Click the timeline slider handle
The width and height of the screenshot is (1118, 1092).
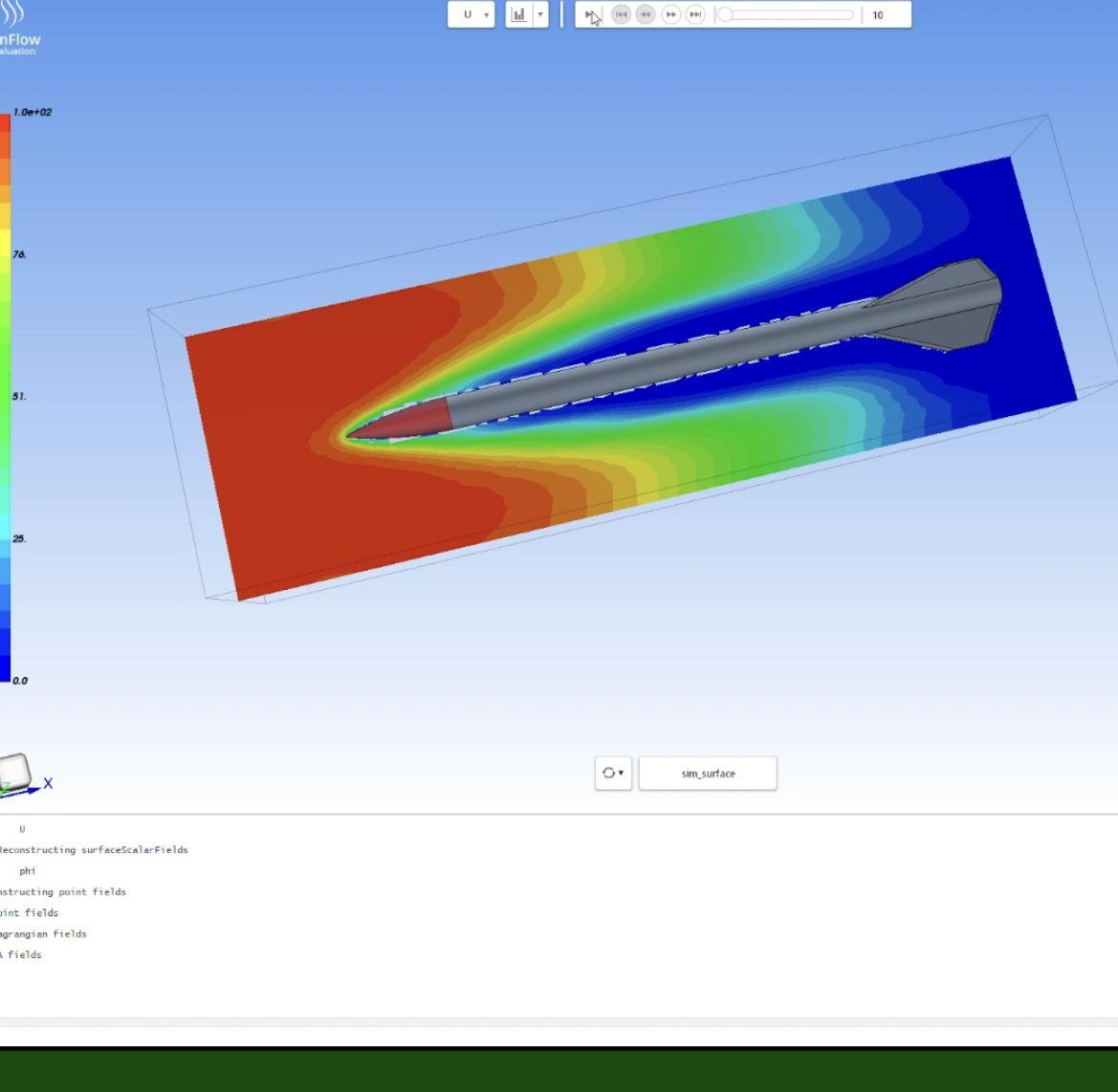[x=726, y=15]
